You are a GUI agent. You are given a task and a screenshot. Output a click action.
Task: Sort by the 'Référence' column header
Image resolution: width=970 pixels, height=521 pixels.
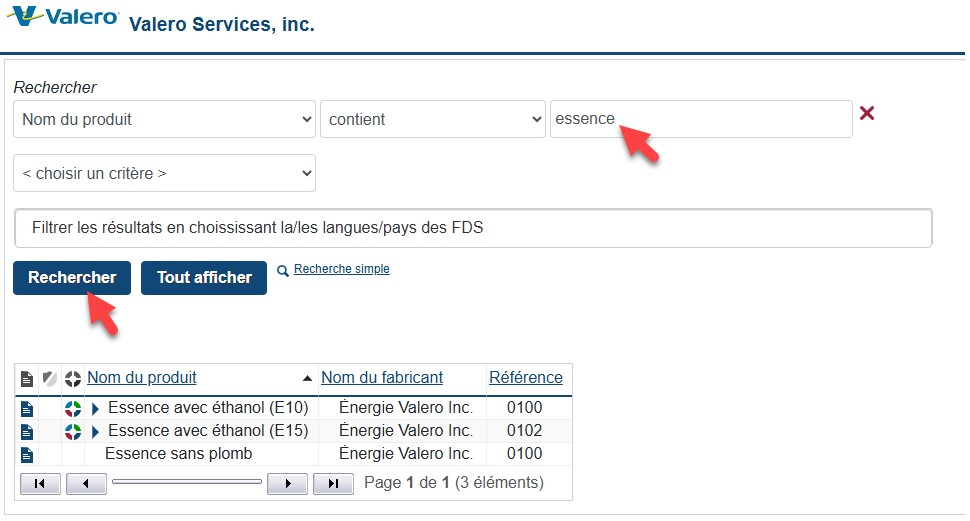point(525,378)
